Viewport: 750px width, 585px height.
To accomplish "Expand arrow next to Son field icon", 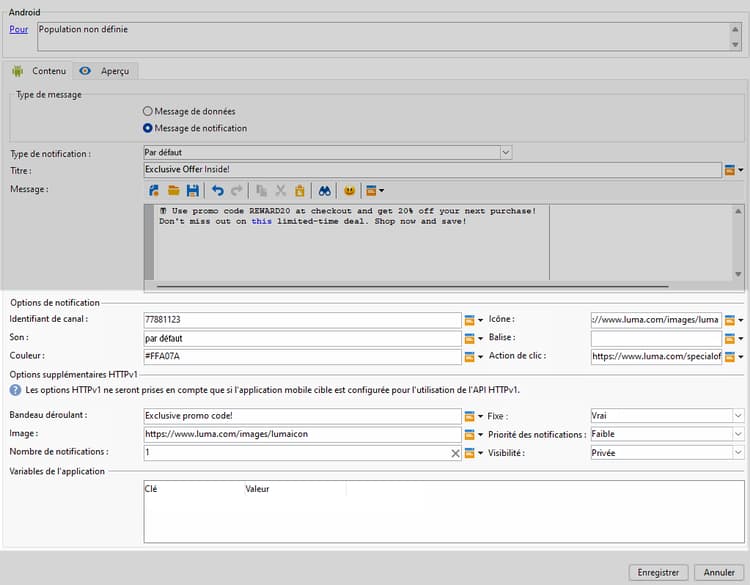I will pos(480,338).
